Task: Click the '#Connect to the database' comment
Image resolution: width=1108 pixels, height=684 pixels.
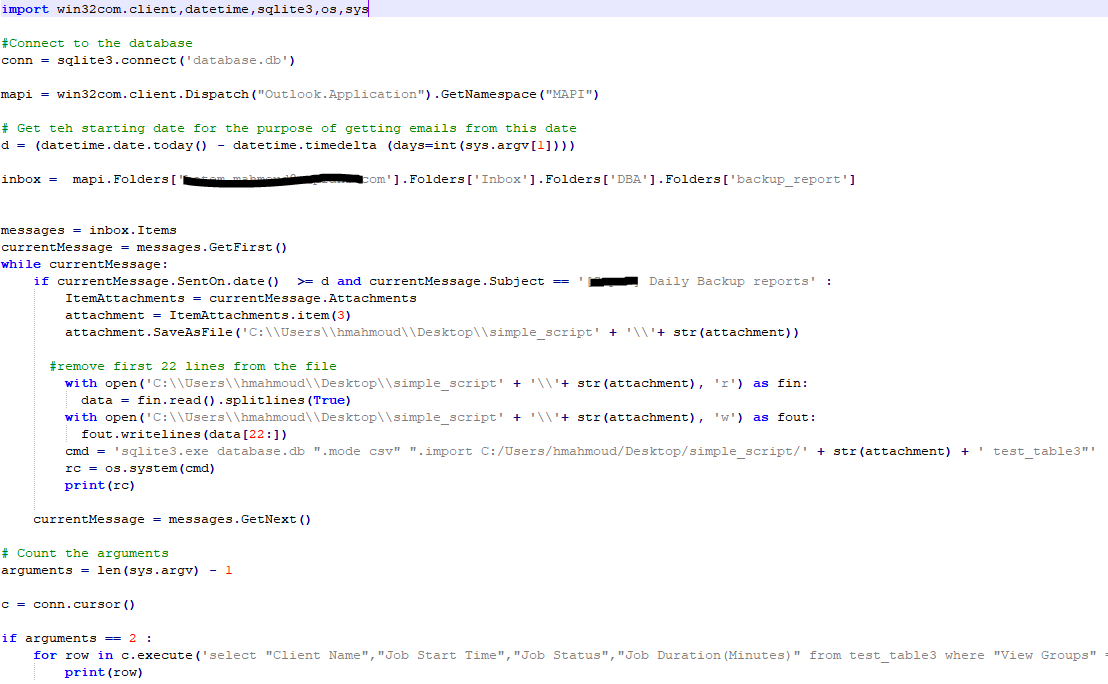Action: [97, 43]
